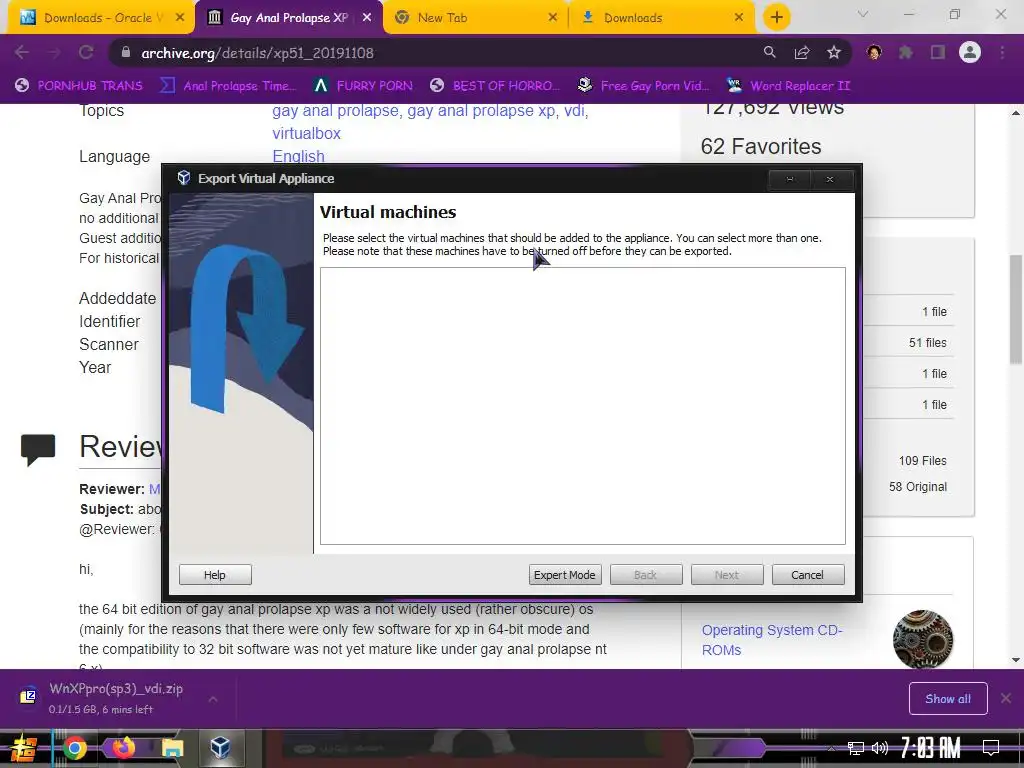Open a new browser tab with plus
Image resolution: width=1024 pixels, height=768 pixels.
(x=776, y=17)
